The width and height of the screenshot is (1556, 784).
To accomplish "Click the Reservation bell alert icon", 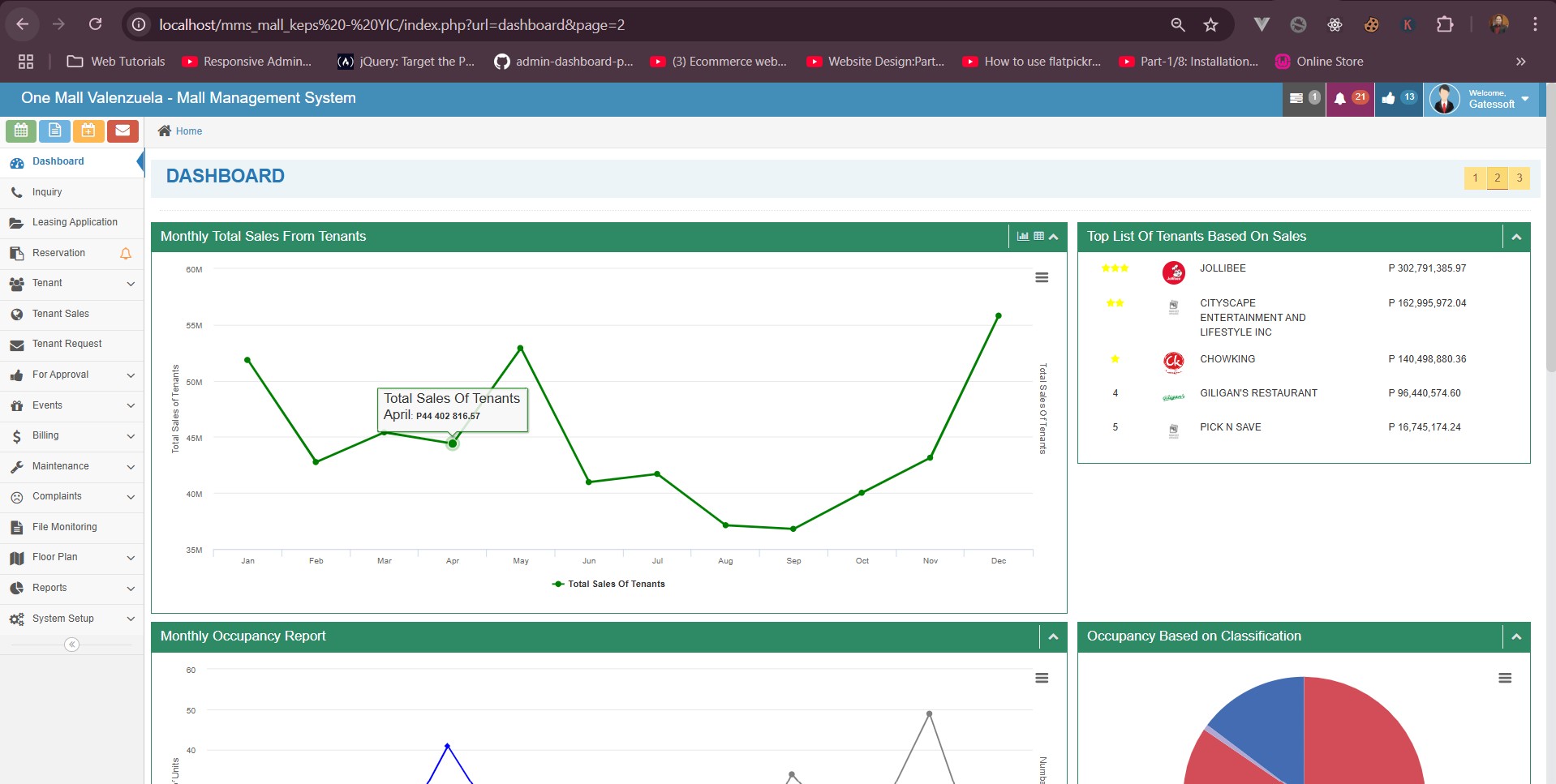I will [x=126, y=254].
